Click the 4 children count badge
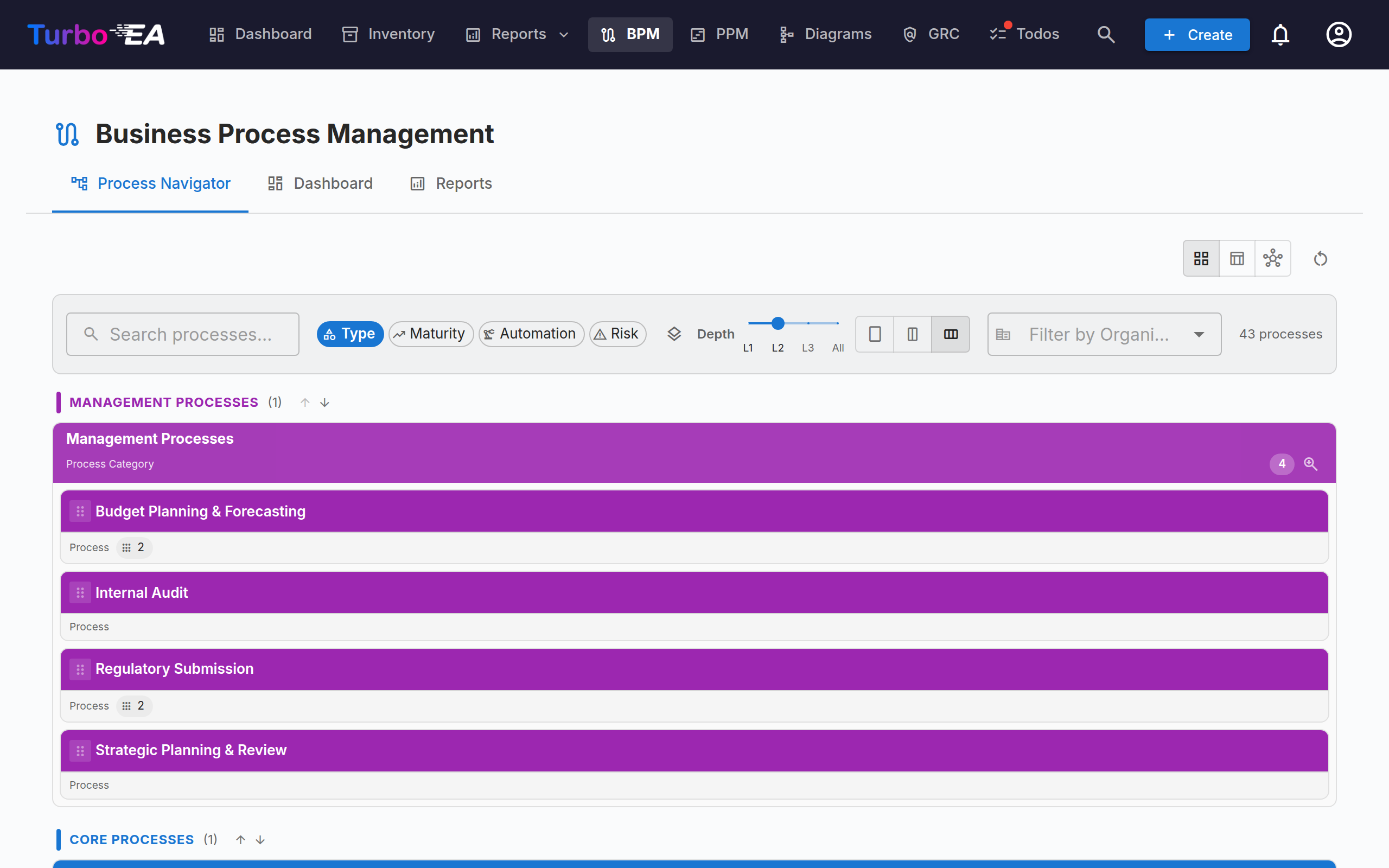This screenshot has width=1389, height=868. [1282, 464]
